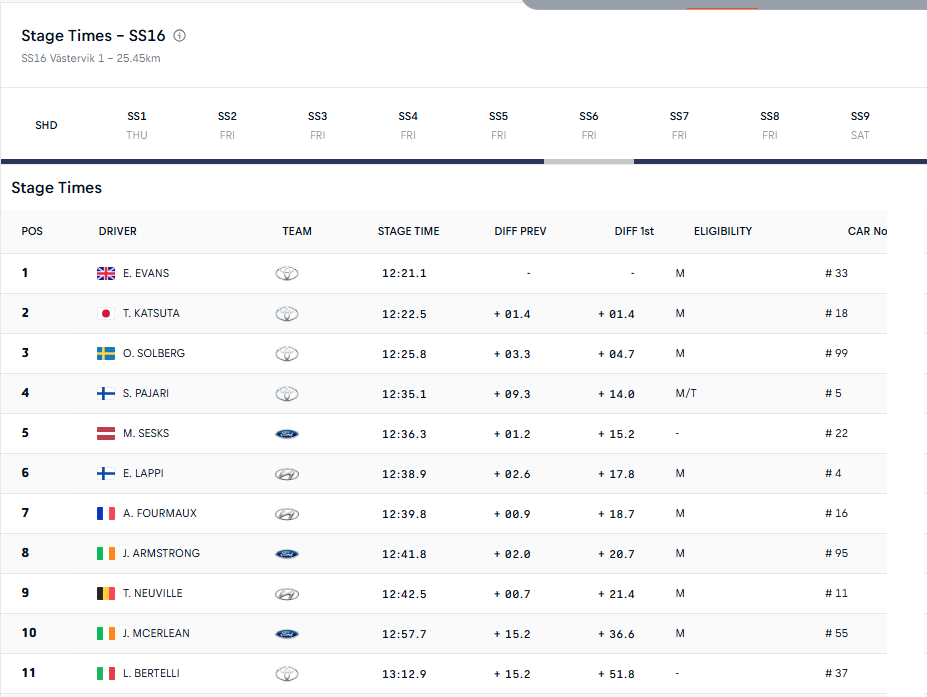Click the Hyundai logo in E. Lappi row
Viewport: 927px width, 697px height.
287,474
